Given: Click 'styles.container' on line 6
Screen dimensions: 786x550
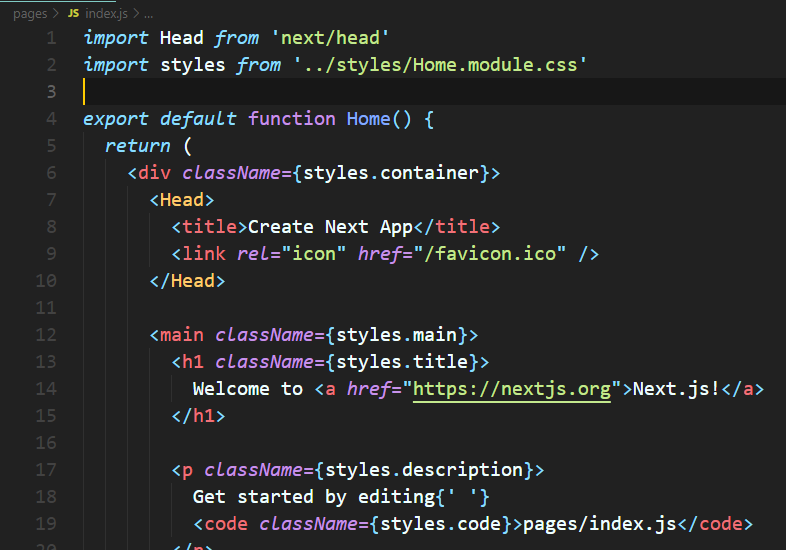Looking at the screenshot, I should coord(391,173).
